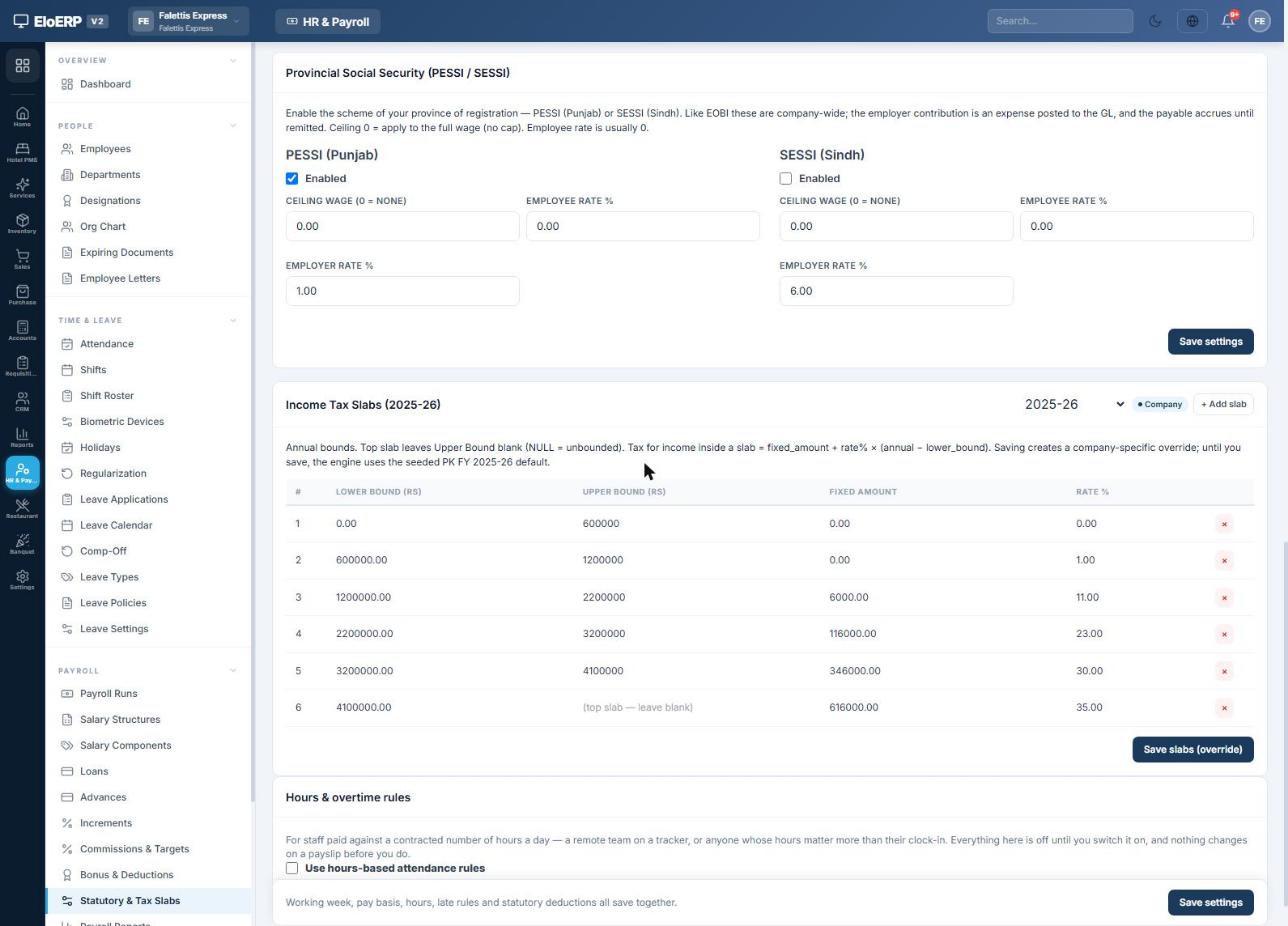The width and height of the screenshot is (1288, 926).
Task: Open the language globe icon
Action: (x=1192, y=21)
